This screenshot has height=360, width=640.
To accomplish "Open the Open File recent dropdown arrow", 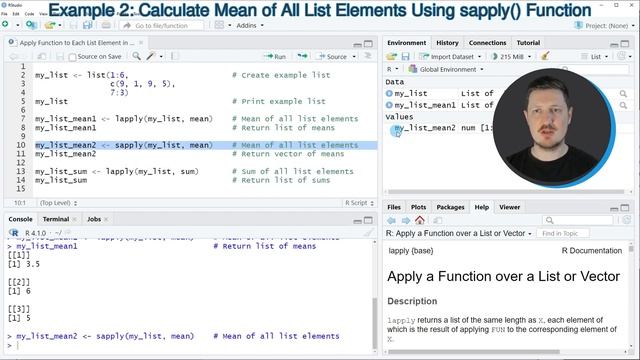I will point(60,25).
